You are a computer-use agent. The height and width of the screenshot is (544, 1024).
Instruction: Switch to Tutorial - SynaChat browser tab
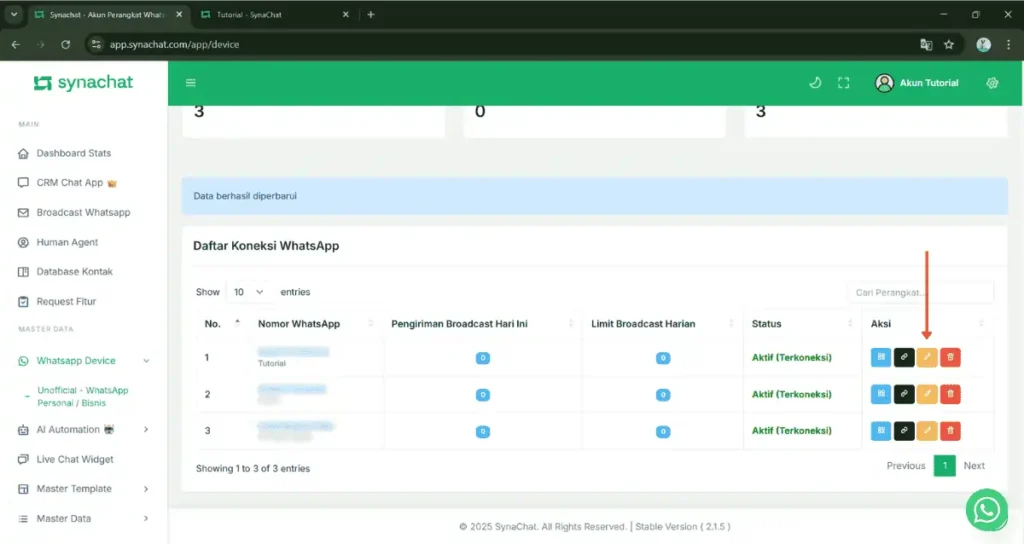[274, 14]
